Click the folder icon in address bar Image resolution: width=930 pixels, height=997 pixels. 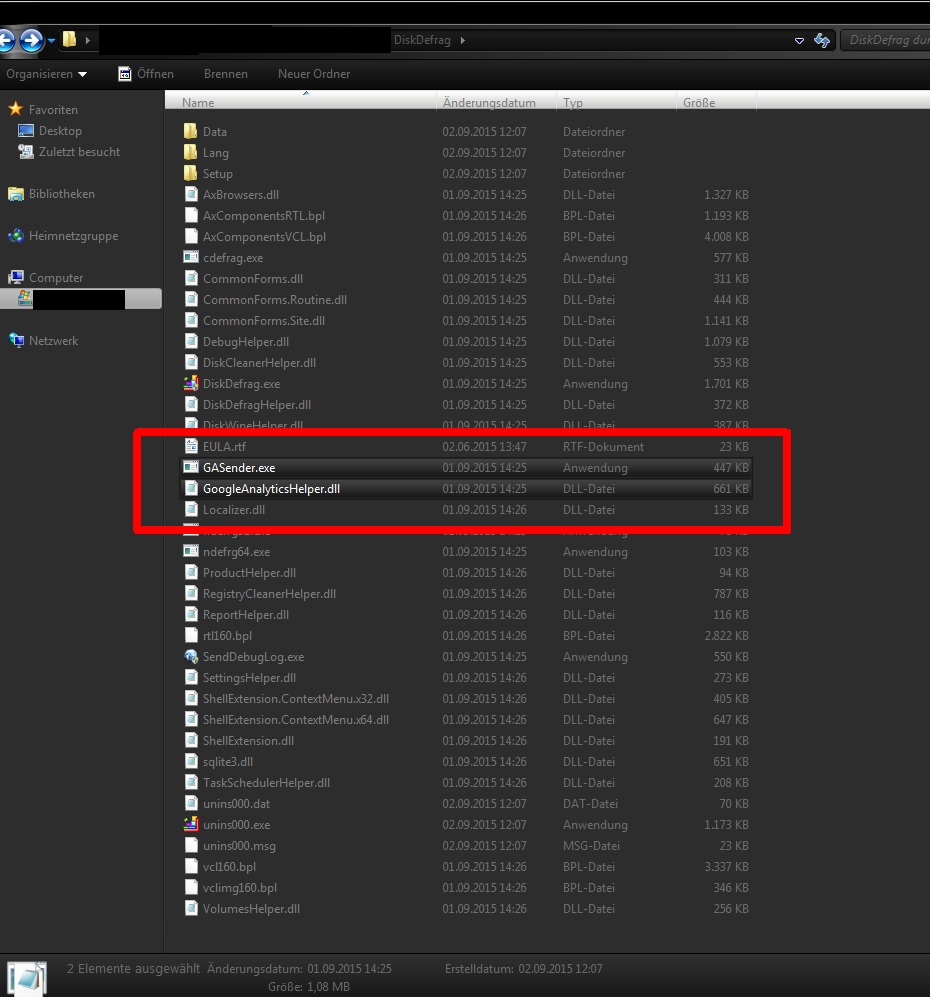(69, 39)
